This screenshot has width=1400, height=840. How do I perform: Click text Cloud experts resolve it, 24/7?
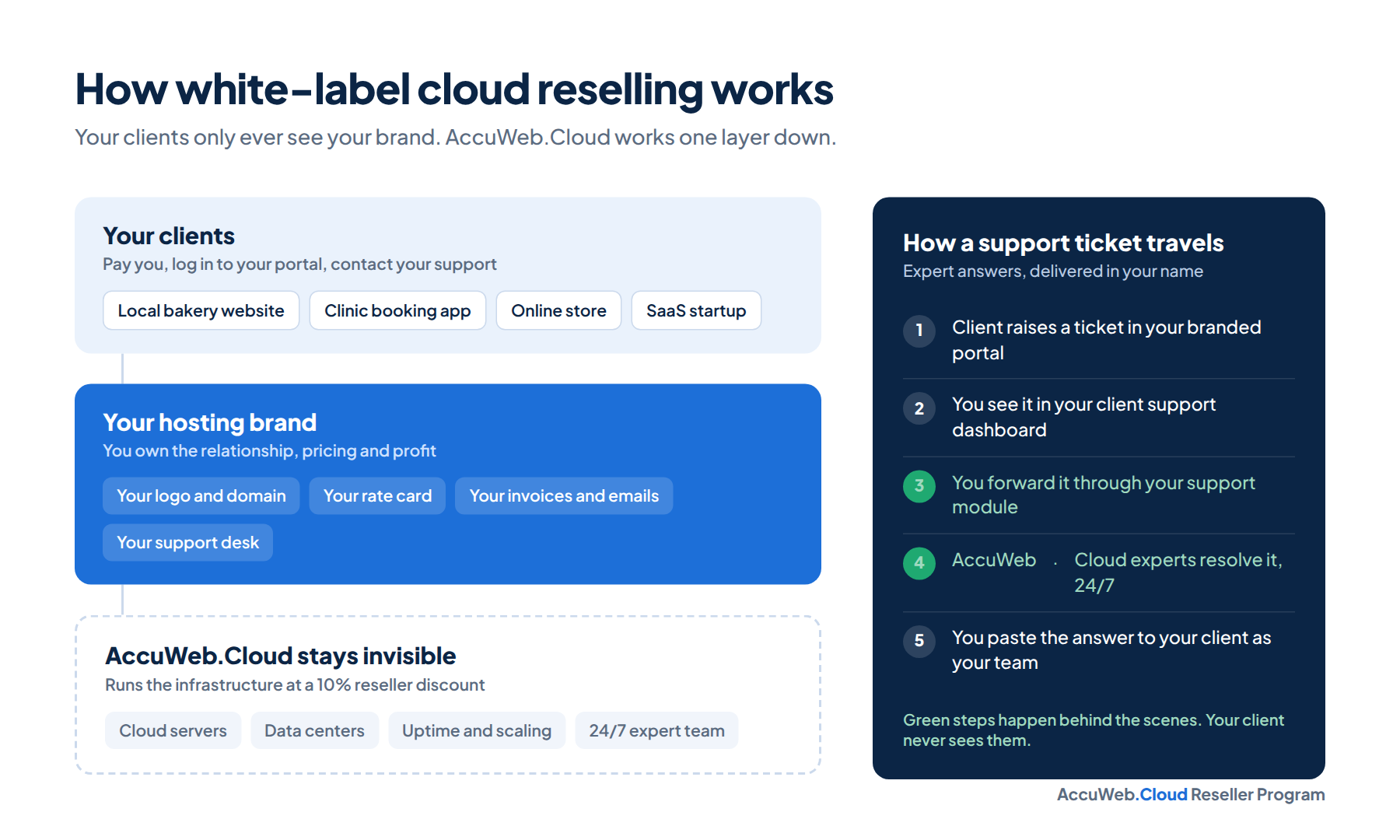[x=1178, y=572]
